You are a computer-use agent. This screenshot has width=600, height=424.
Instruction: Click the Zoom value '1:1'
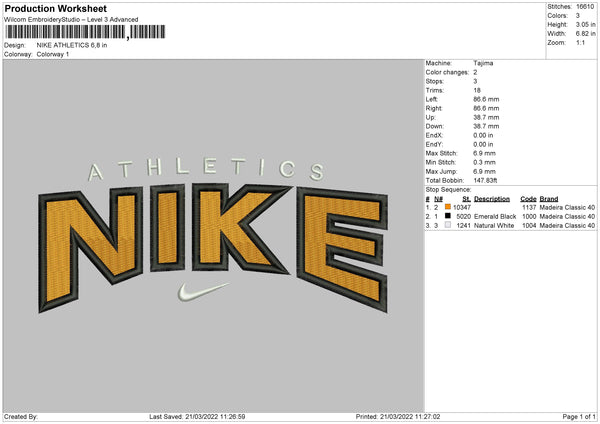[x=580, y=43]
